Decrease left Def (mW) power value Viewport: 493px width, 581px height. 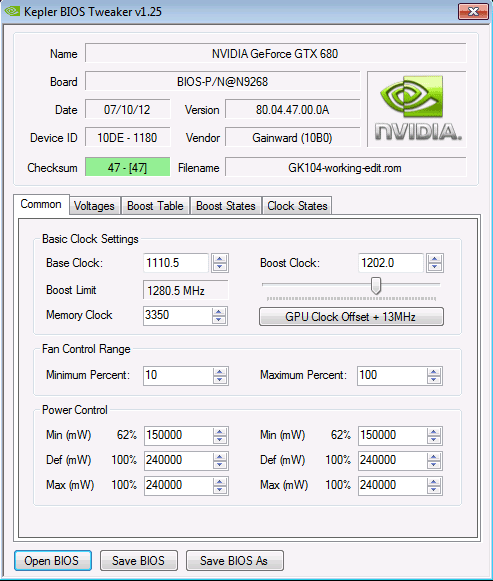pos(220,465)
